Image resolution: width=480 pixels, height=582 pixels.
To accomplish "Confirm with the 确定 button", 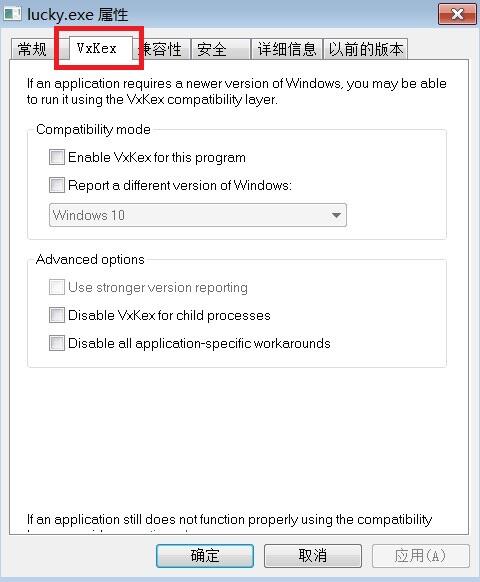I will [205, 556].
